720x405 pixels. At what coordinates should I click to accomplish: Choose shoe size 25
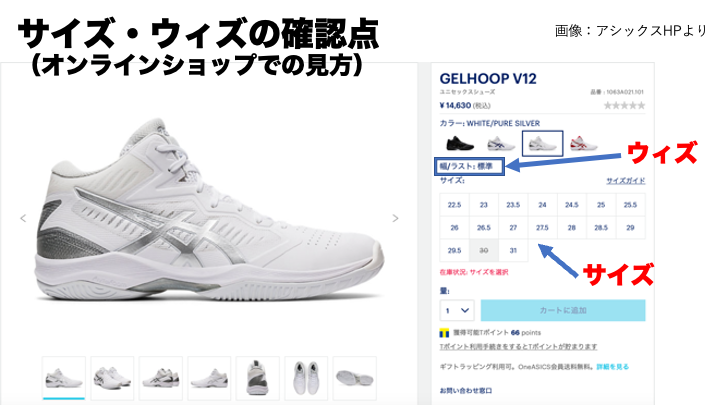[x=601, y=205]
